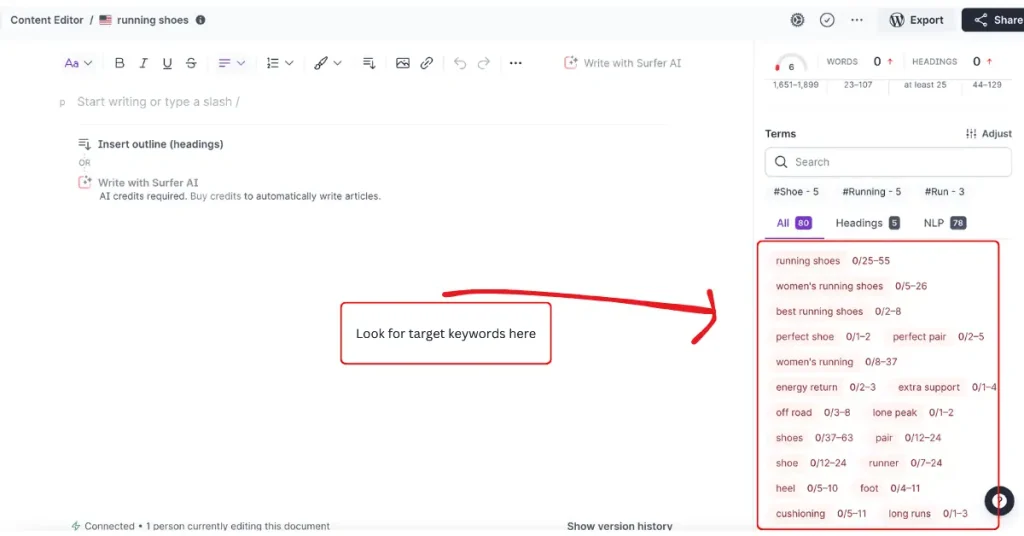Undo the last action
1024x536 pixels.
(460, 63)
